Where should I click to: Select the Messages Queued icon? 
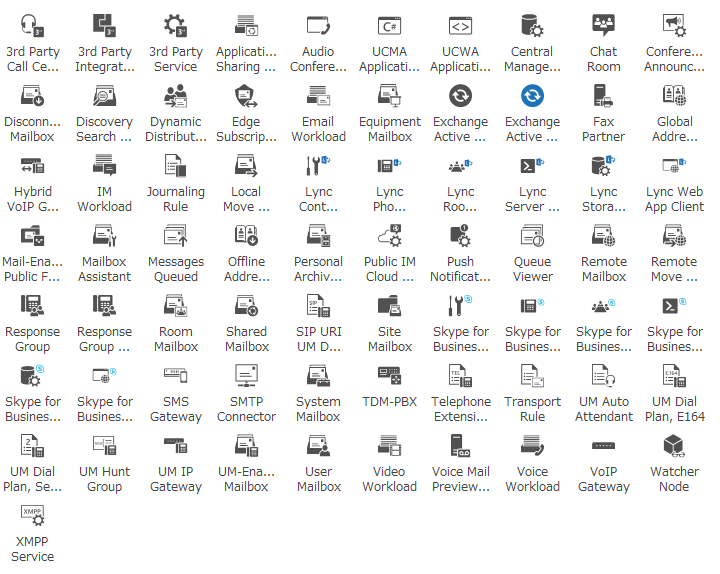[175, 236]
